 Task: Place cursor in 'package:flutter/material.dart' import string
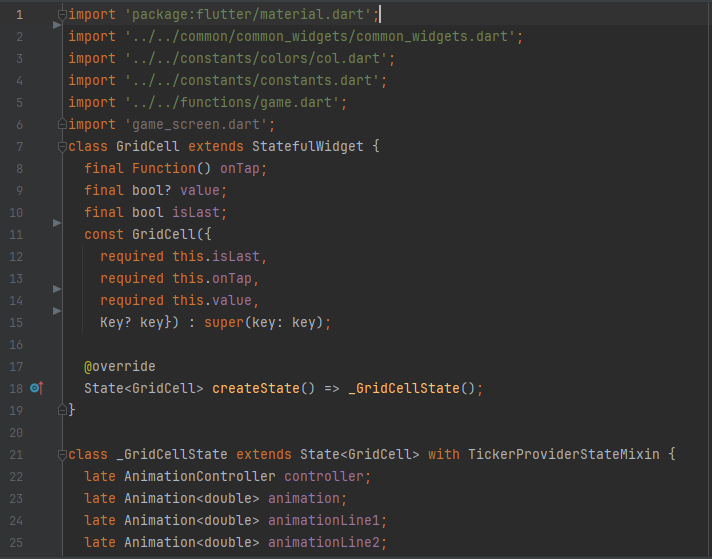click(248, 15)
